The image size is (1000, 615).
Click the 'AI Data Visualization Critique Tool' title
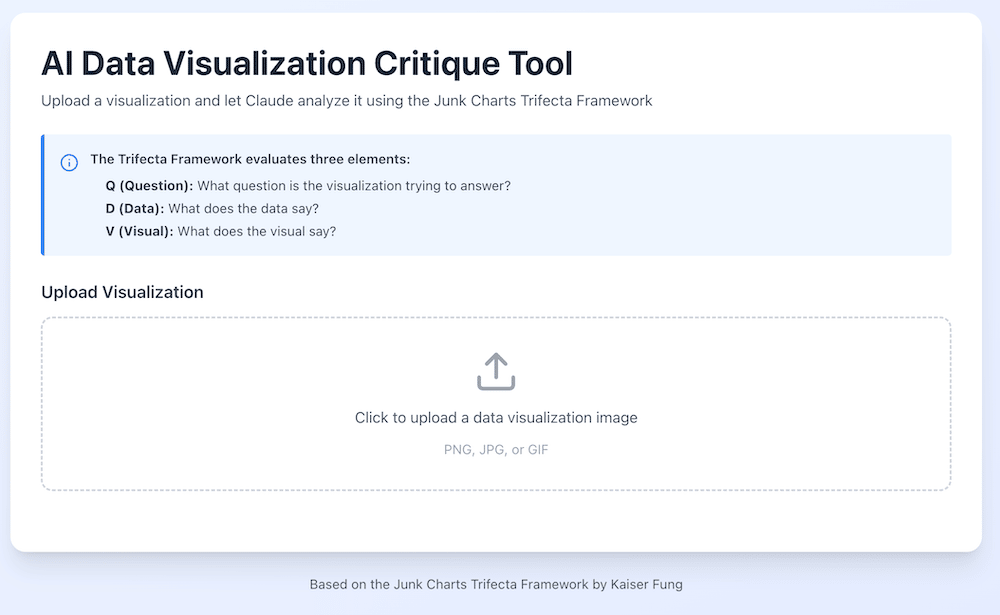click(x=307, y=64)
